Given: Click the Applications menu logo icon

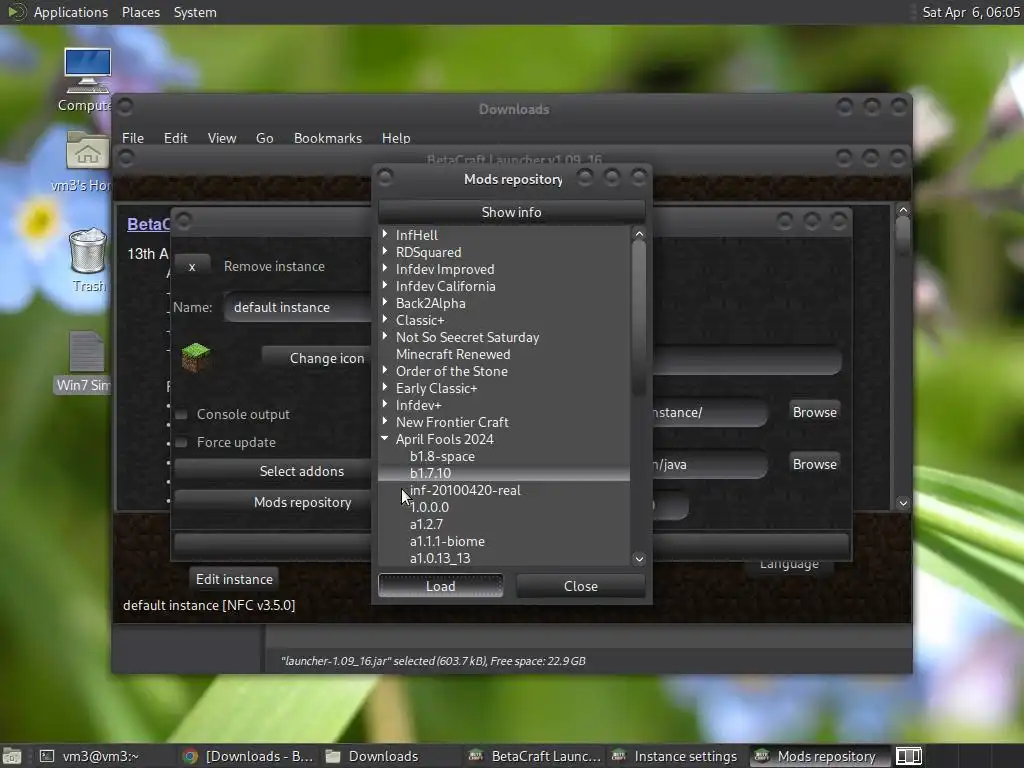Looking at the screenshot, I should click(16, 12).
